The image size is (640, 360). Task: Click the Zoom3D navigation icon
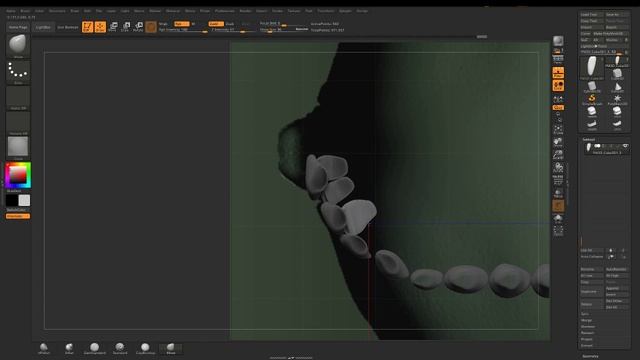(558, 155)
